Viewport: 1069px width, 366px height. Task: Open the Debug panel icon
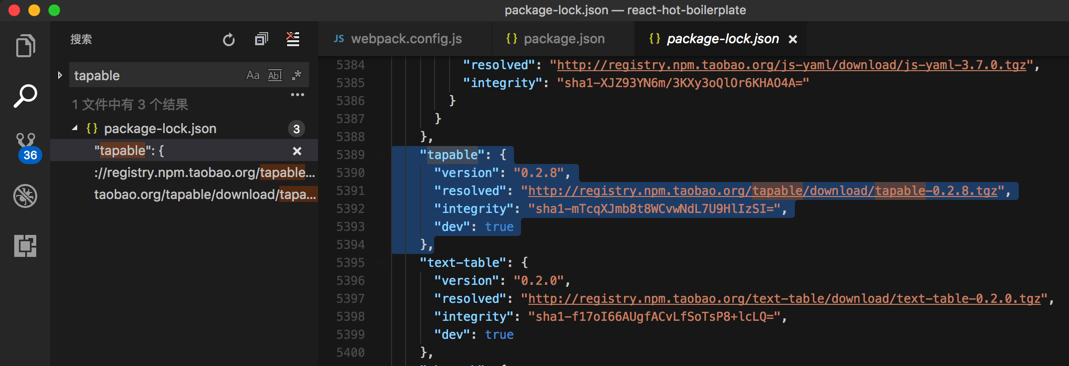[x=25, y=197]
